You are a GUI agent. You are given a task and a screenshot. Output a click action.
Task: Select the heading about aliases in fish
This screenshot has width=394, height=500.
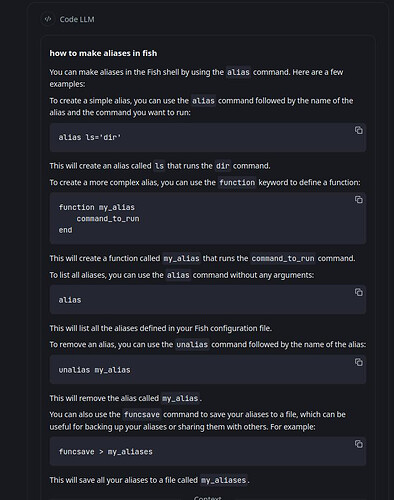coord(103,53)
